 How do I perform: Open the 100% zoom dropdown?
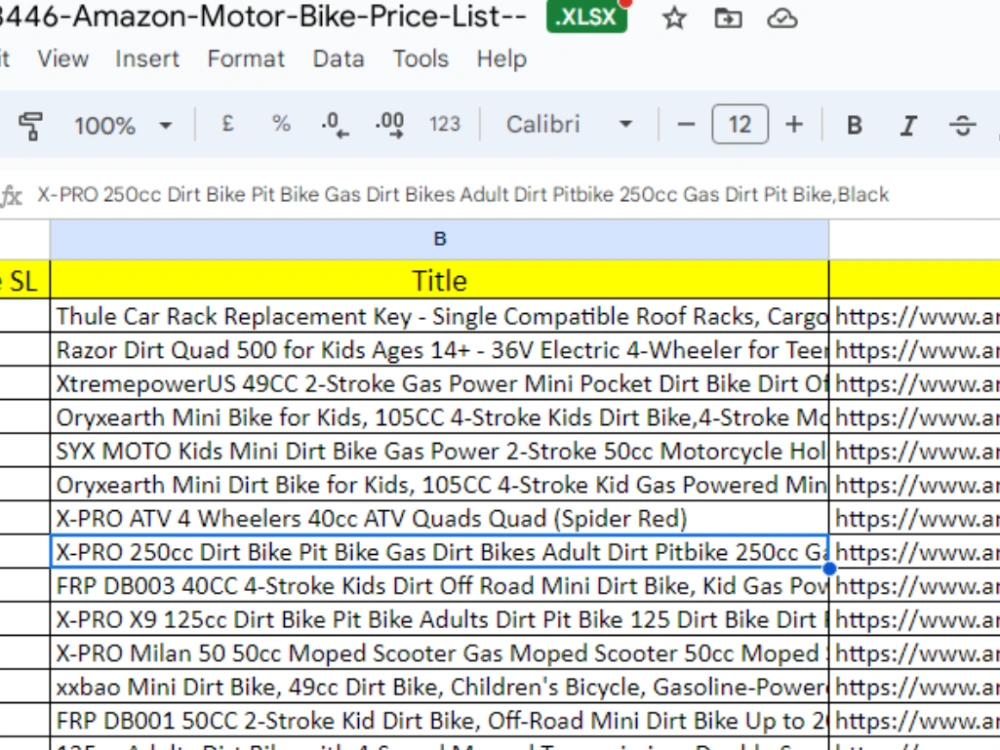tap(122, 125)
